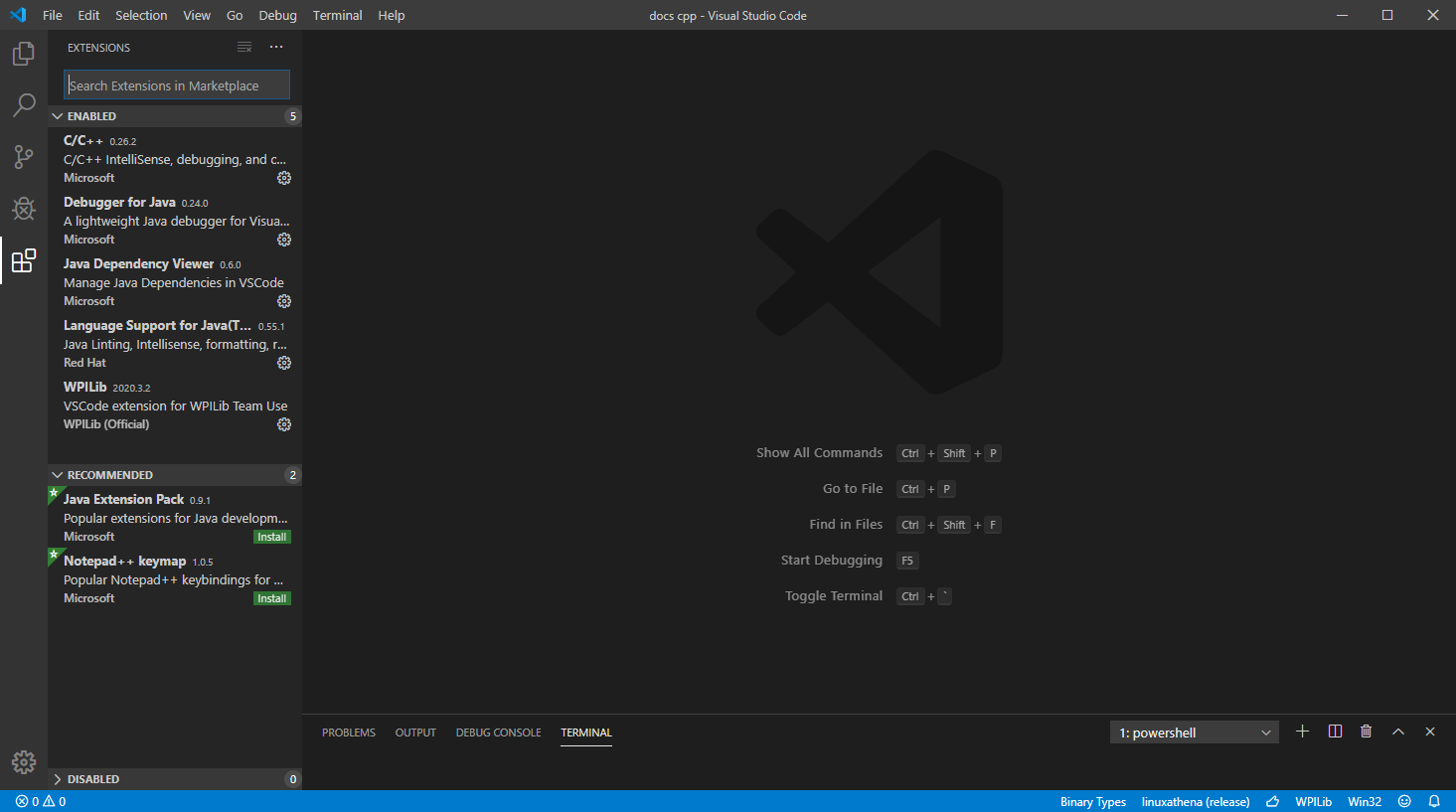Screen dimensions: 1456x812
Task: Collapse the ENABLED extensions section
Action: pyautogui.click(x=175, y=116)
